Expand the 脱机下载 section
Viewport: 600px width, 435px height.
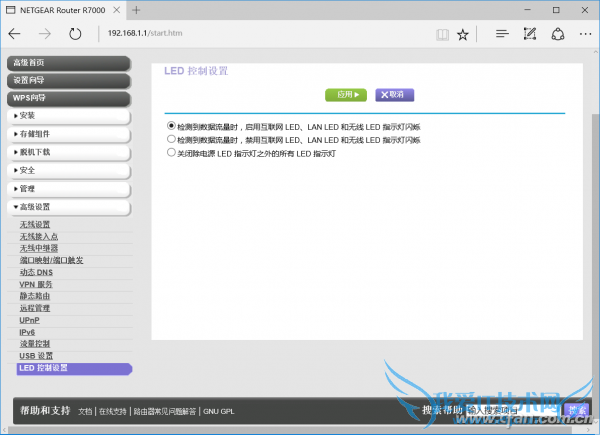pos(69,153)
